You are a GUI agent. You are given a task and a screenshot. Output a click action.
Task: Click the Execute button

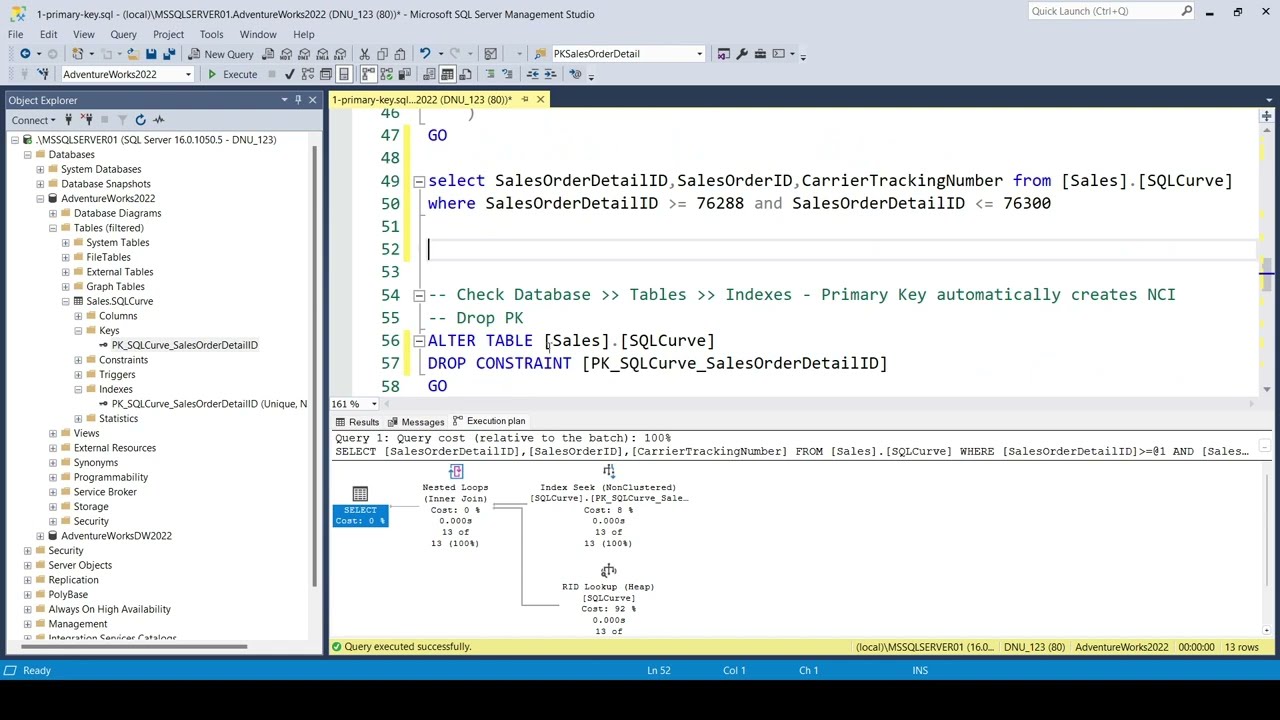tap(233, 74)
